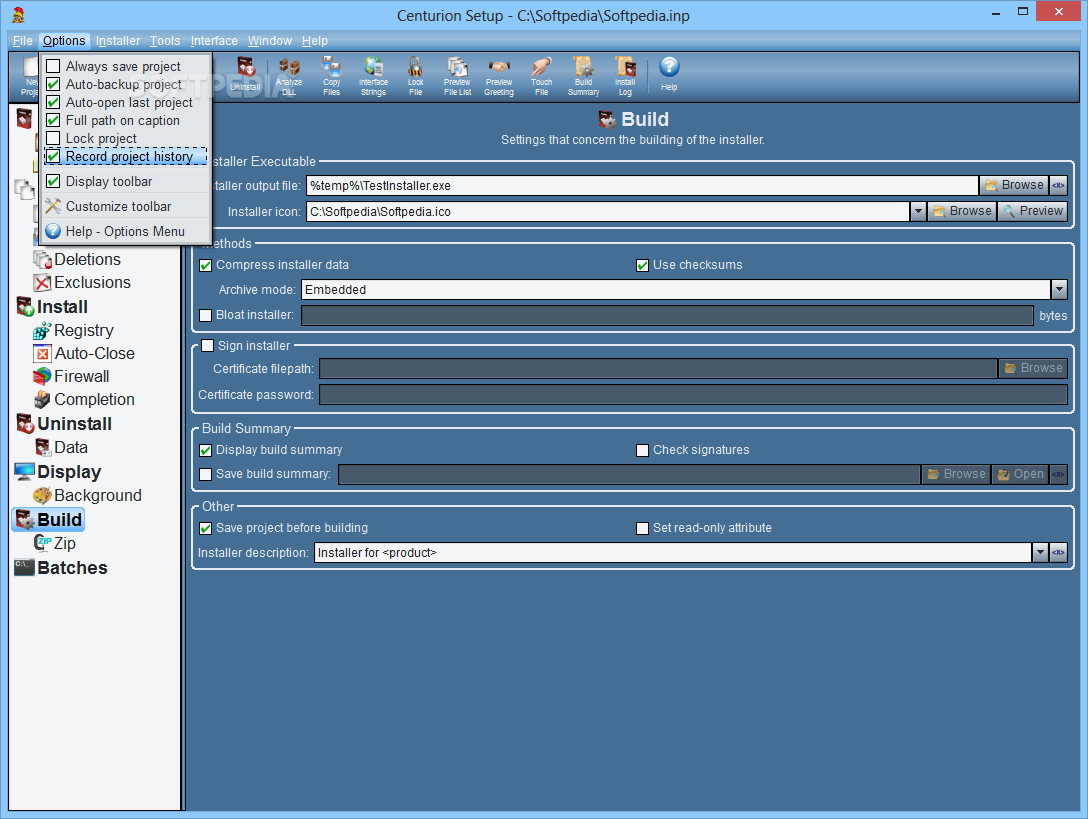Uncheck Compress installer data
The image size is (1088, 819).
pyautogui.click(x=205, y=265)
